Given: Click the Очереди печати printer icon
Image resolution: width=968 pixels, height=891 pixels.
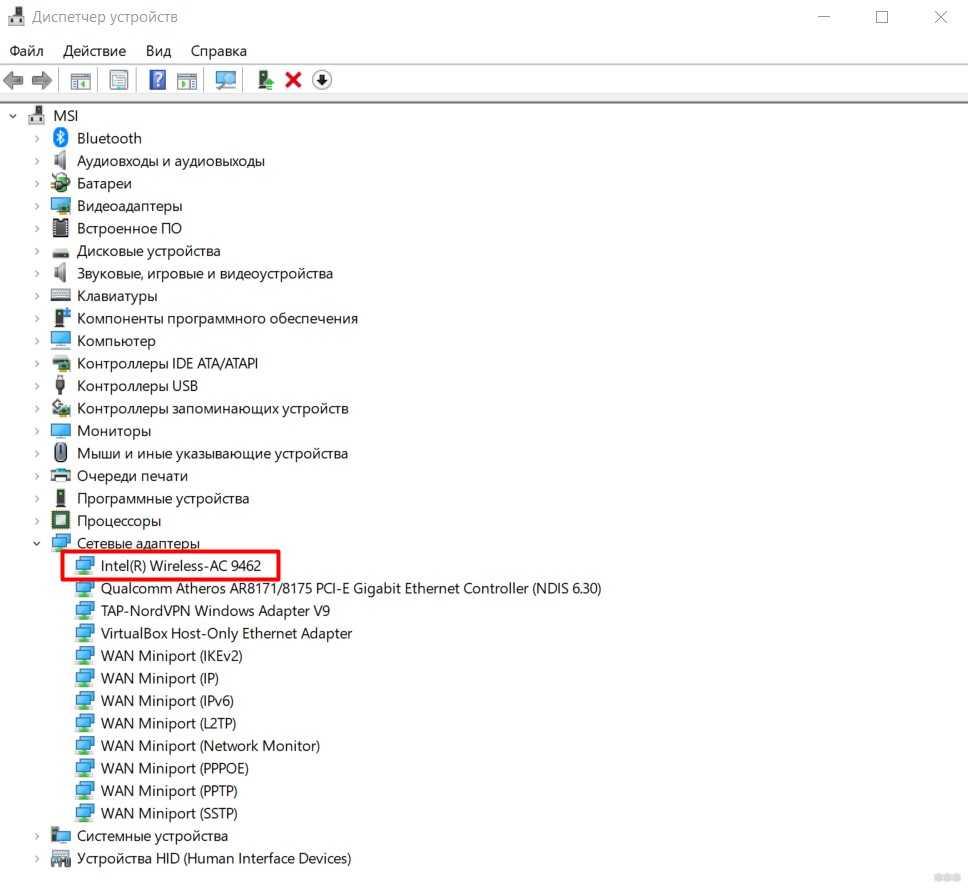Looking at the screenshot, I should pyautogui.click(x=60, y=475).
